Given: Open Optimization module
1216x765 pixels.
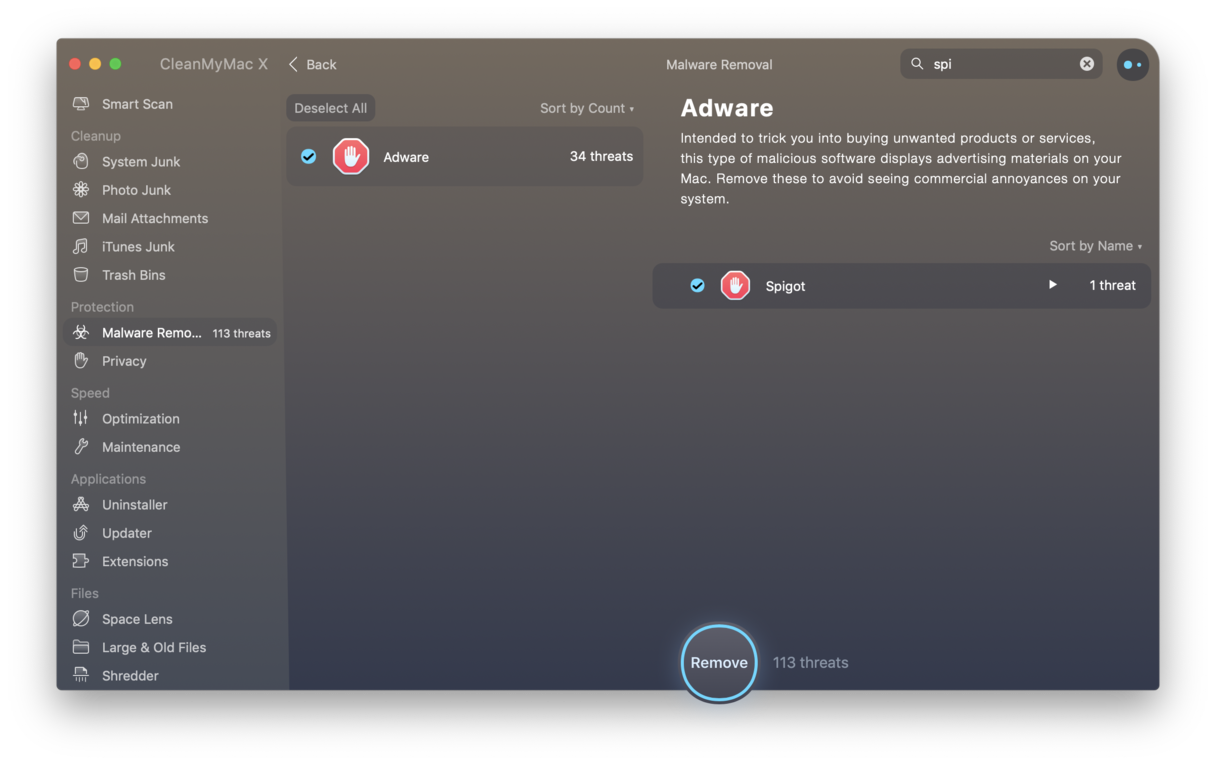Looking at the screenshot, I should click(141, 419).
